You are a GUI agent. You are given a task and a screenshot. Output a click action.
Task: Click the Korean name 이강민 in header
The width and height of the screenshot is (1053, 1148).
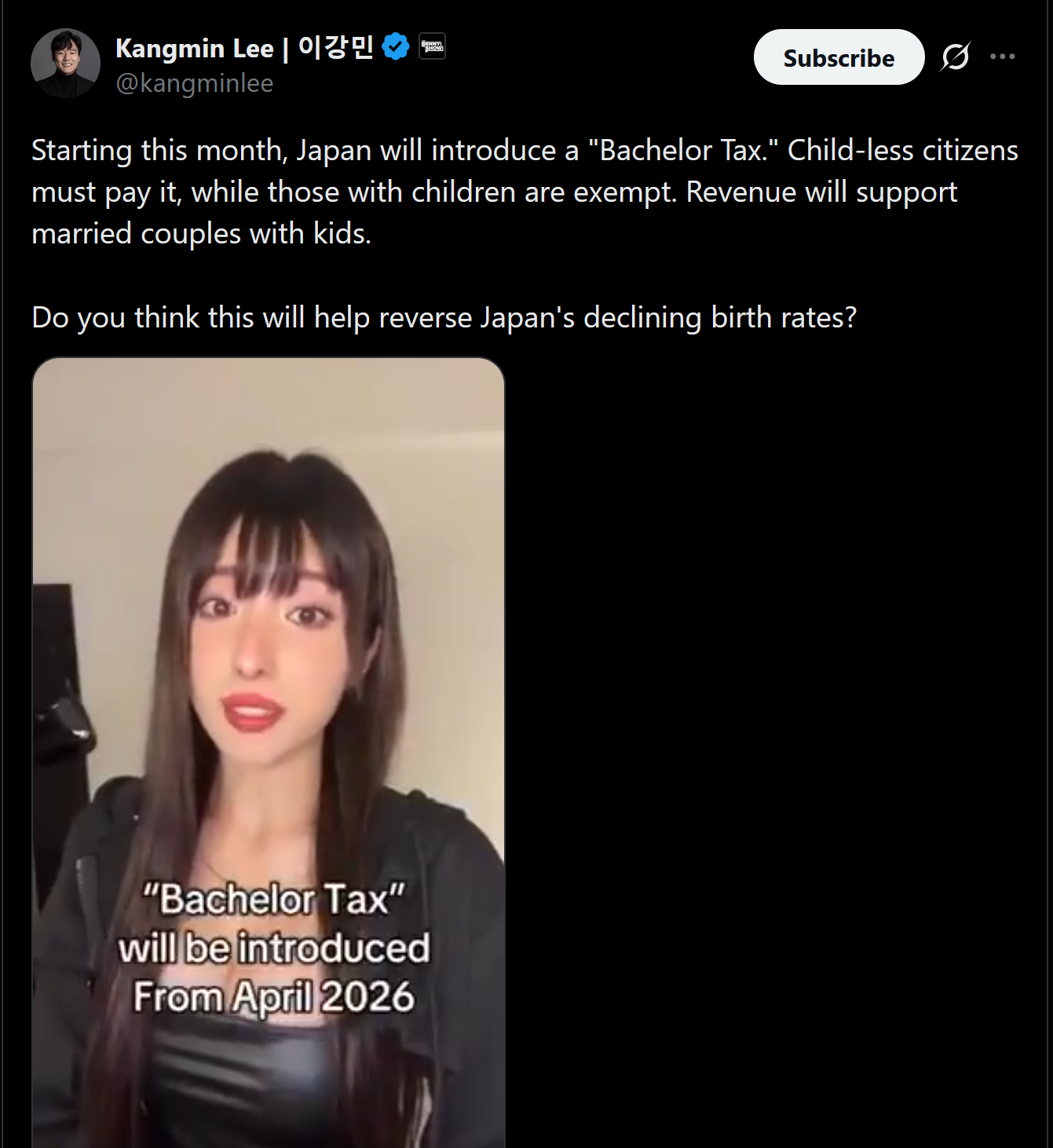coord(335,47)
